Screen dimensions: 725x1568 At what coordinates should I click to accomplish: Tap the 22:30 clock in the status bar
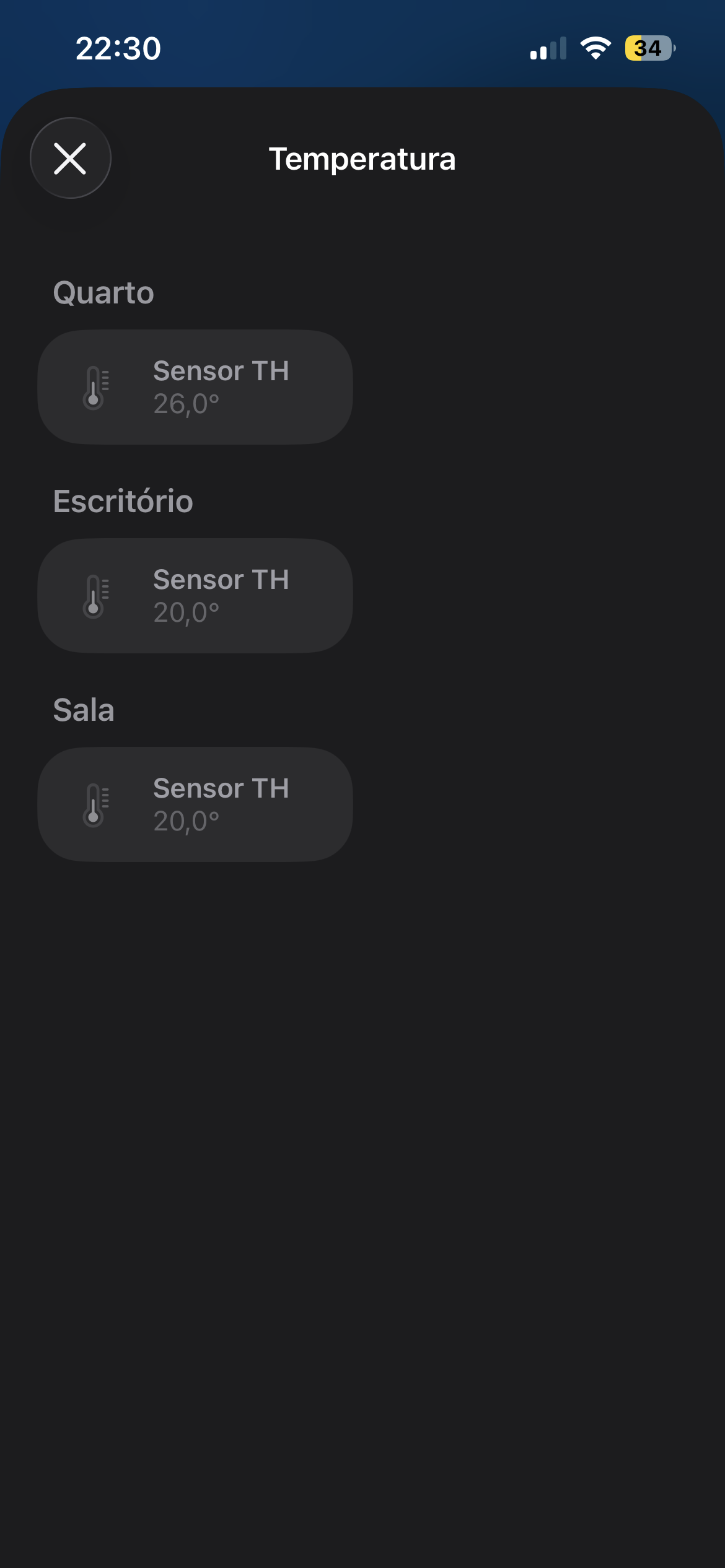pos(118,49)
